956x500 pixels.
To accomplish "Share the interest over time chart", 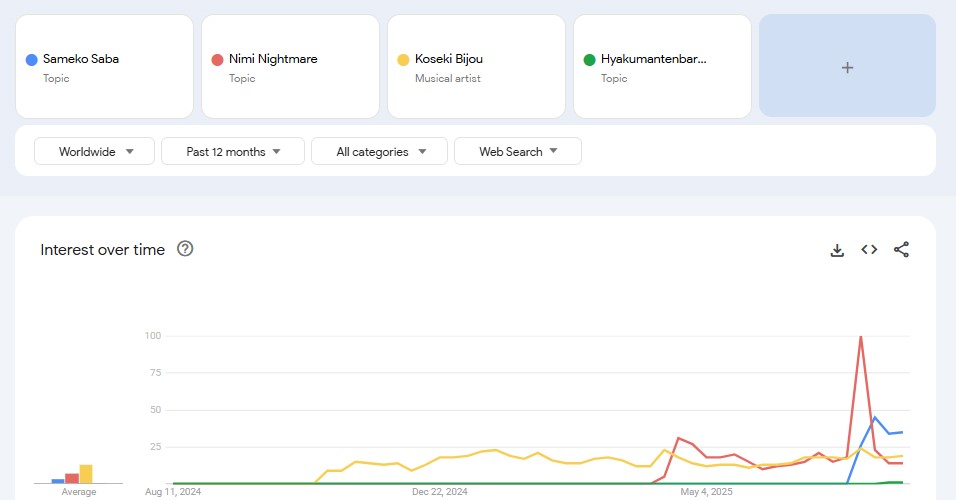I will (901, 249).
